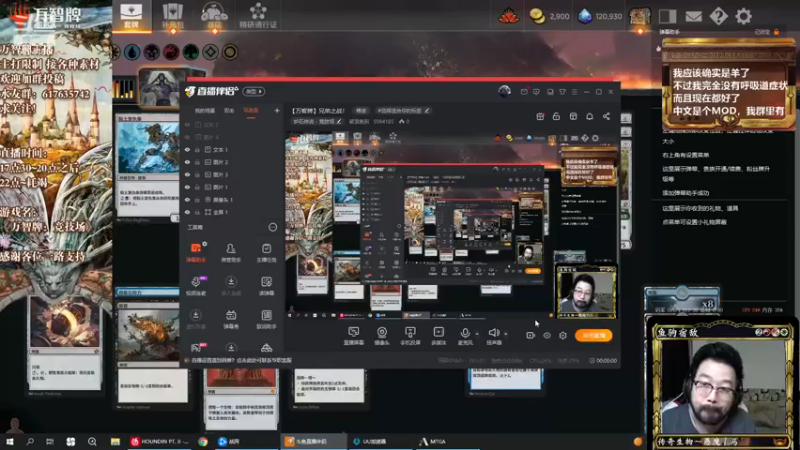Toggle lock icon of 摄像头 1 source
This screenshot has width=800, height=450.
point(197,199)
